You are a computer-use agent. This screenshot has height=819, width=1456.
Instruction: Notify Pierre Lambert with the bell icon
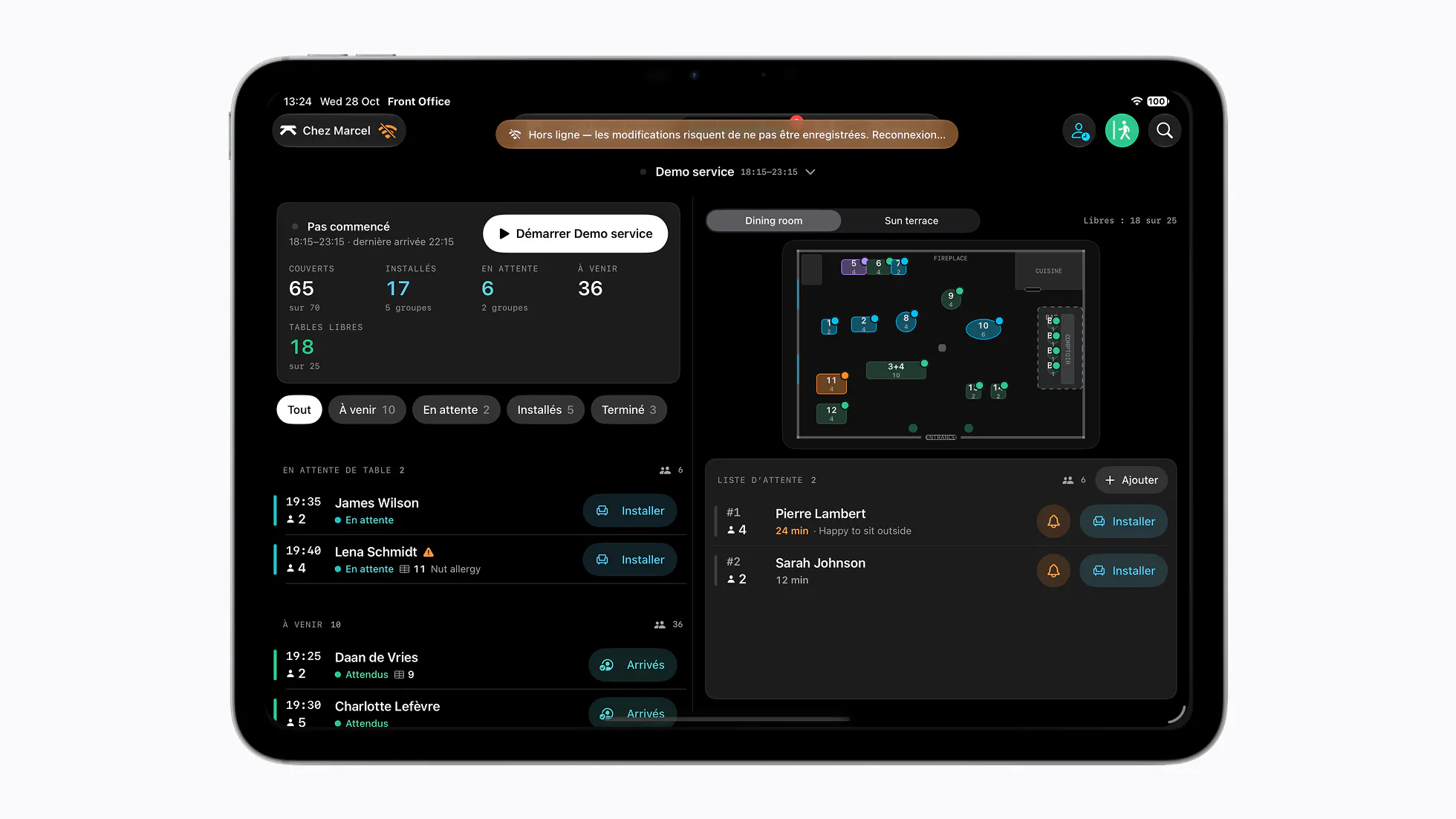[x=1053, y=522]
